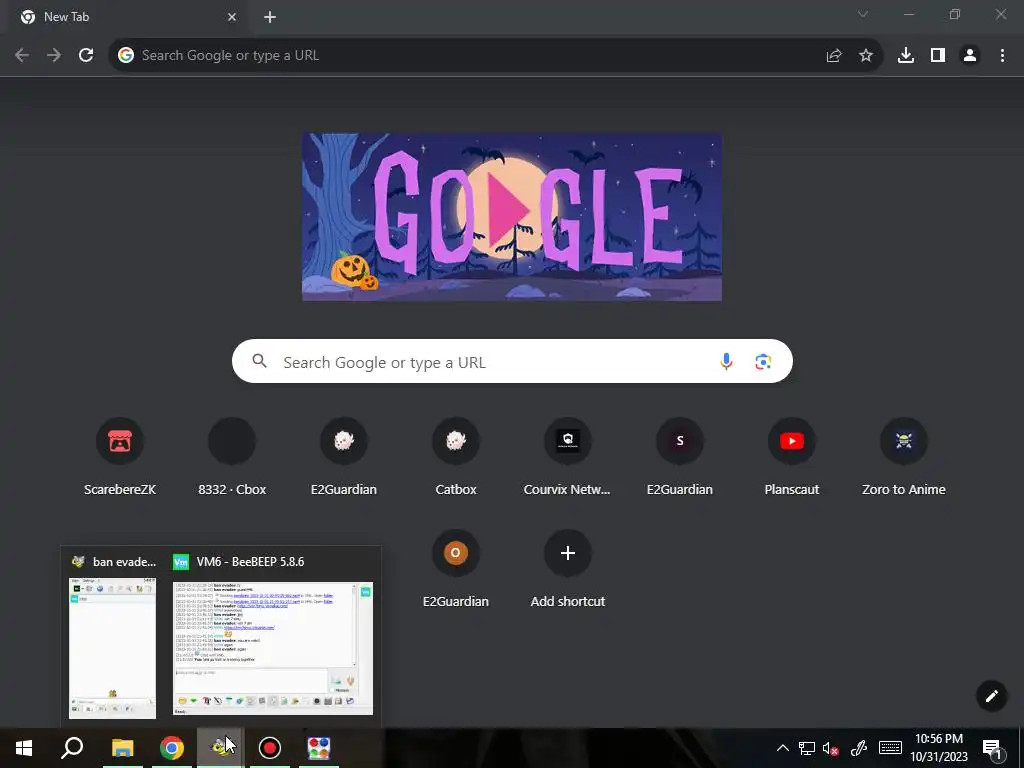Open File Explorer from taskbar
The height and width of the screenshot is (768, 1024).
pos(122,748)
